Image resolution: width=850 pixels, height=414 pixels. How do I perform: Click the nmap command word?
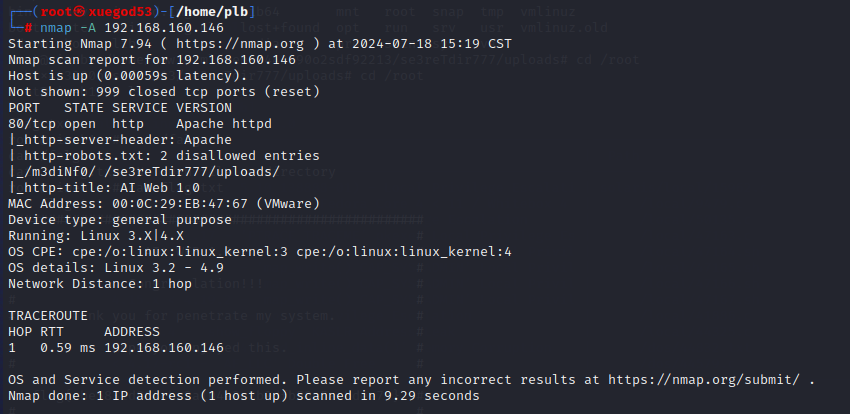coord(56,28)
